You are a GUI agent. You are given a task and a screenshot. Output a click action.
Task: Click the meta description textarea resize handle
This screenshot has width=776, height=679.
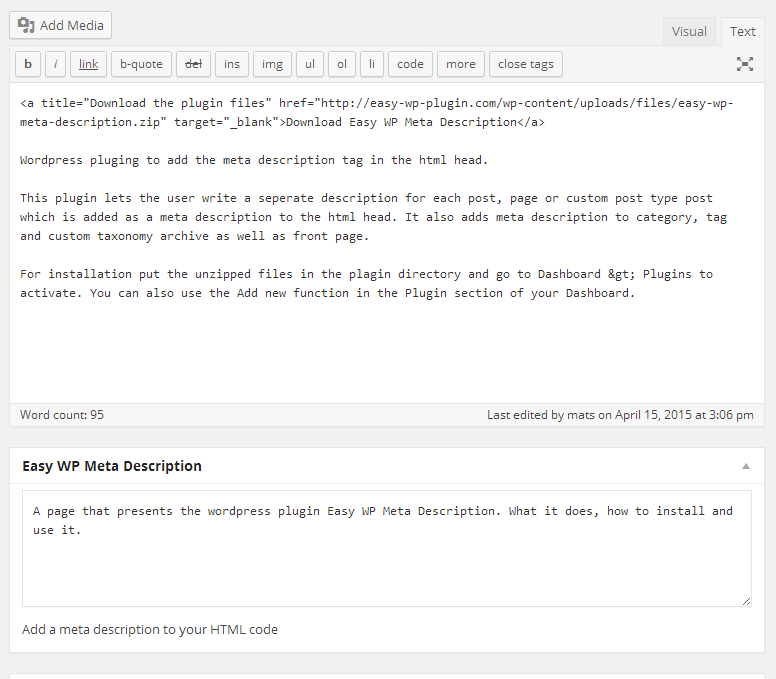click(746, 601)
